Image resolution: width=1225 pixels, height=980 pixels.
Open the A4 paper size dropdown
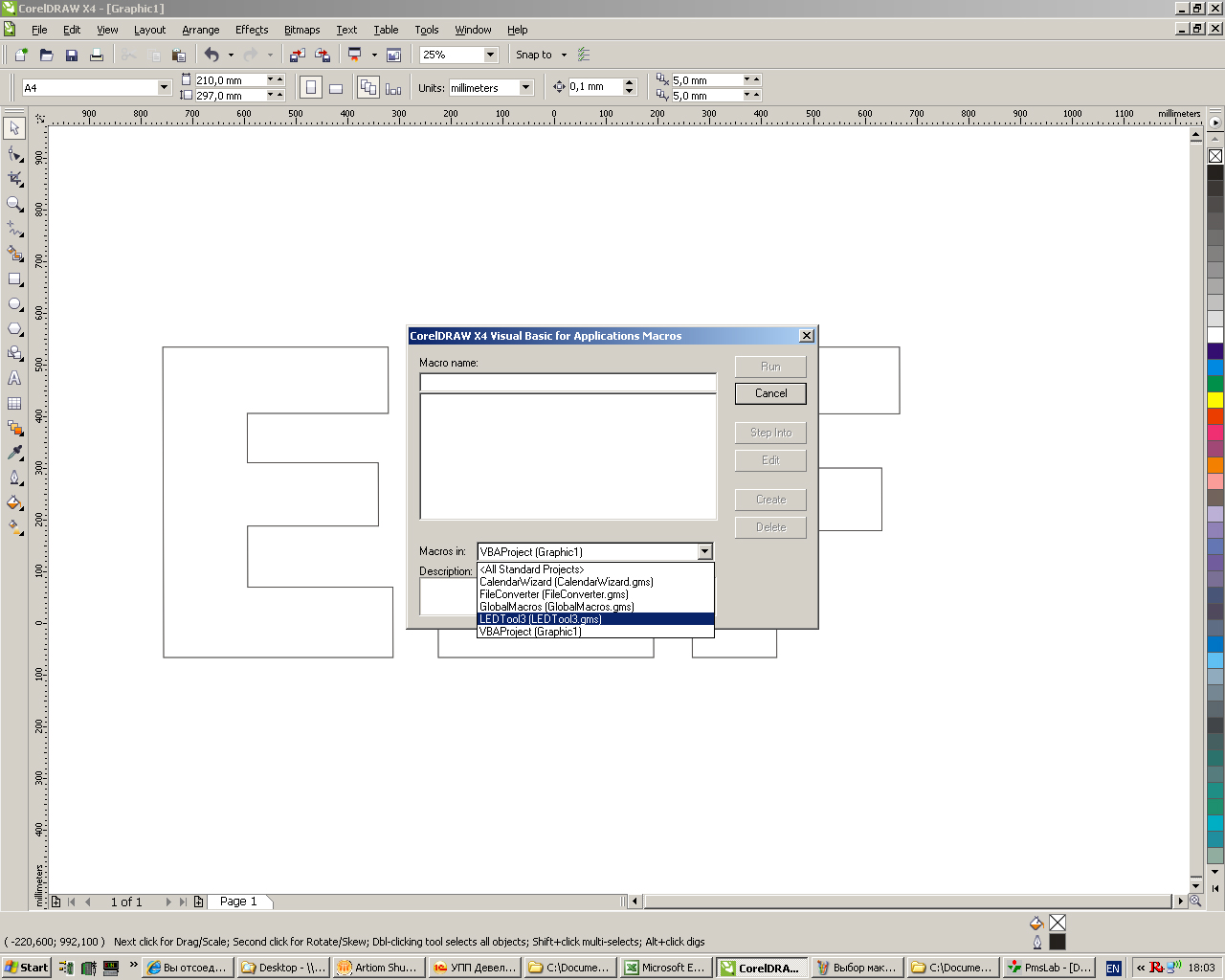[164, 87]
